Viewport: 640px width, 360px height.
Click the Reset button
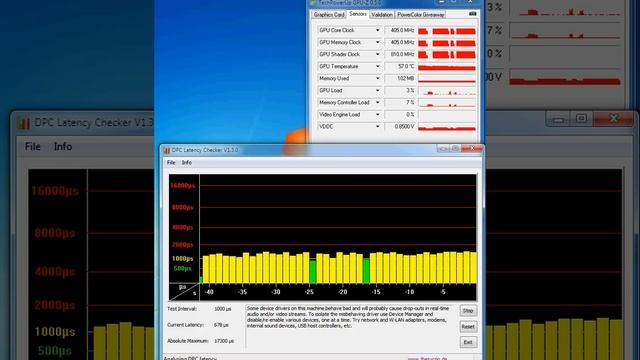[468, 327]
